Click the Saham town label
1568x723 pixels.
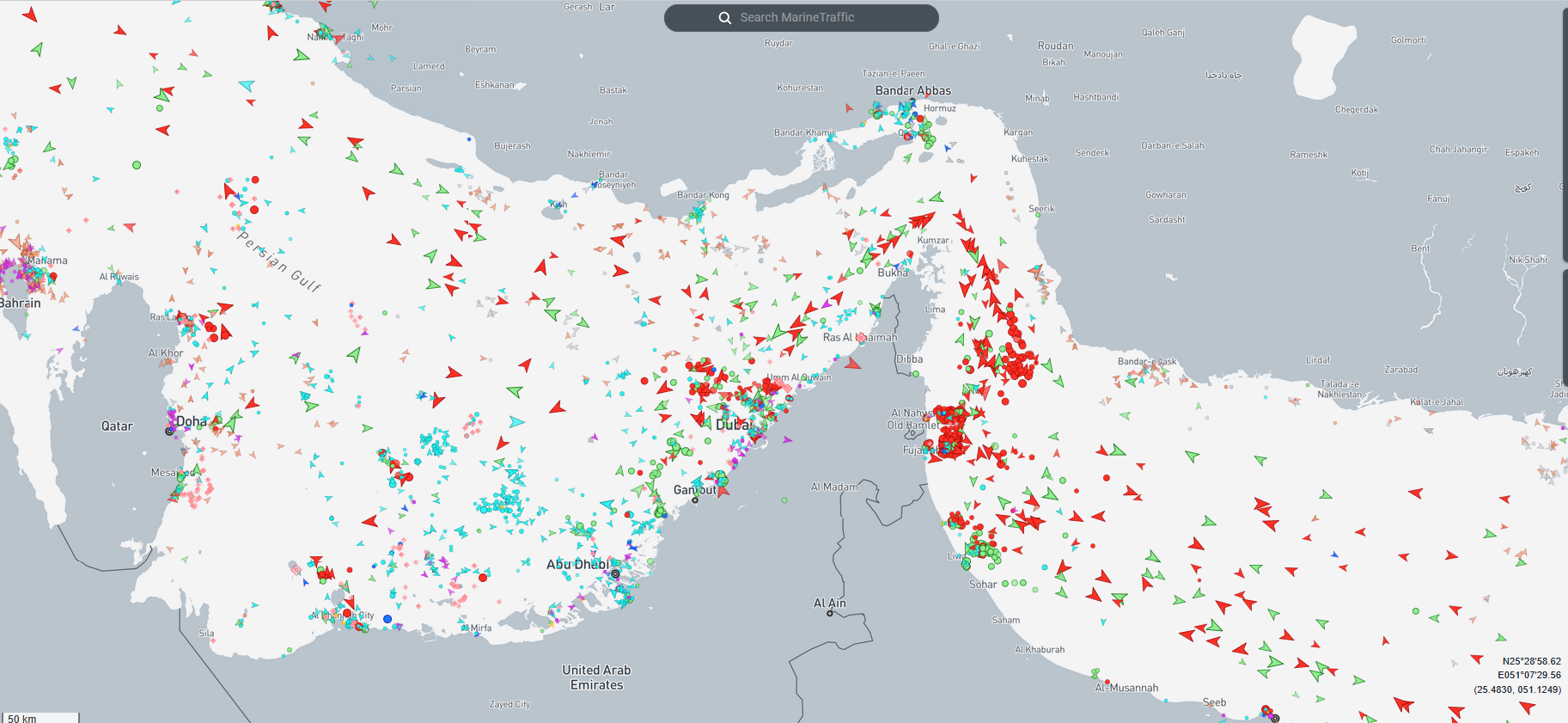pyautogui.click(x=1006, y=620)
